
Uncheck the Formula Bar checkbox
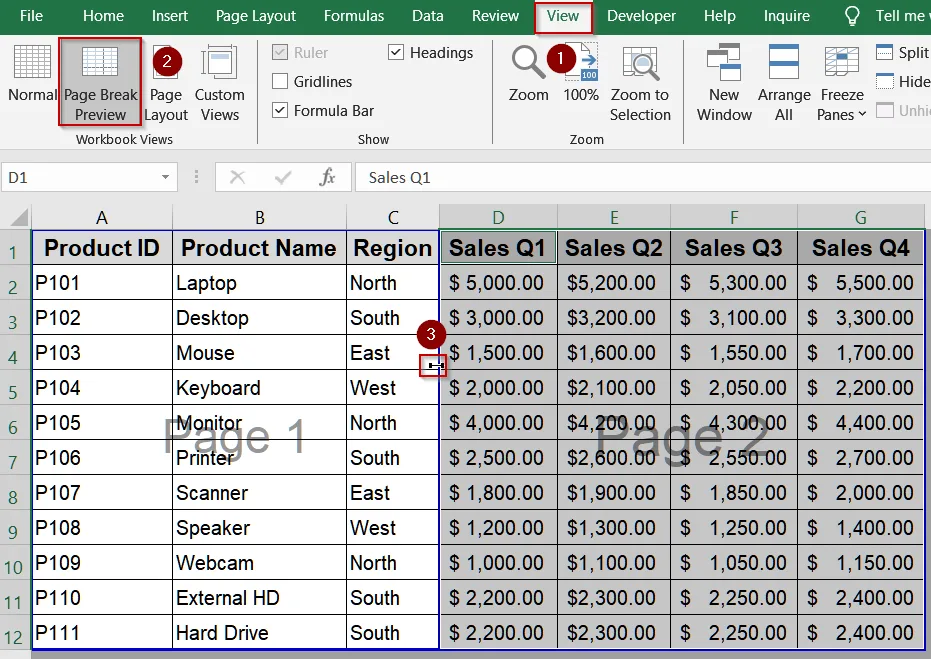[x=280, y=110]
